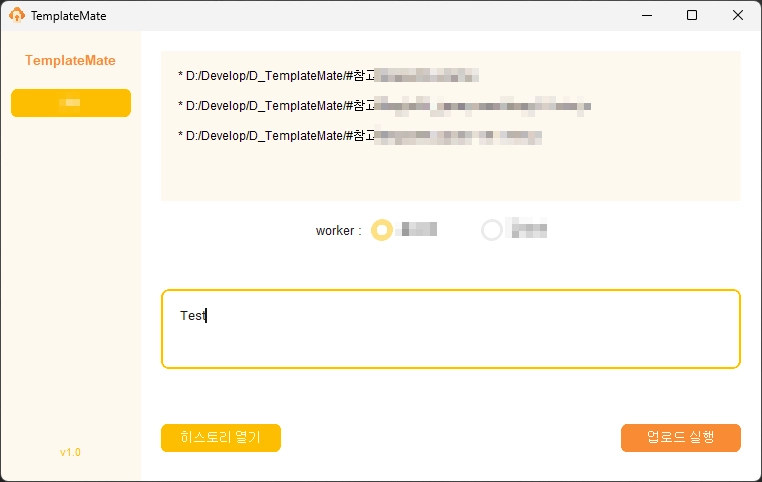The width and height of the screenshot is (762, 482).
Task: Minimize the TemplateMate window
Action: click(x=645, y=16)
